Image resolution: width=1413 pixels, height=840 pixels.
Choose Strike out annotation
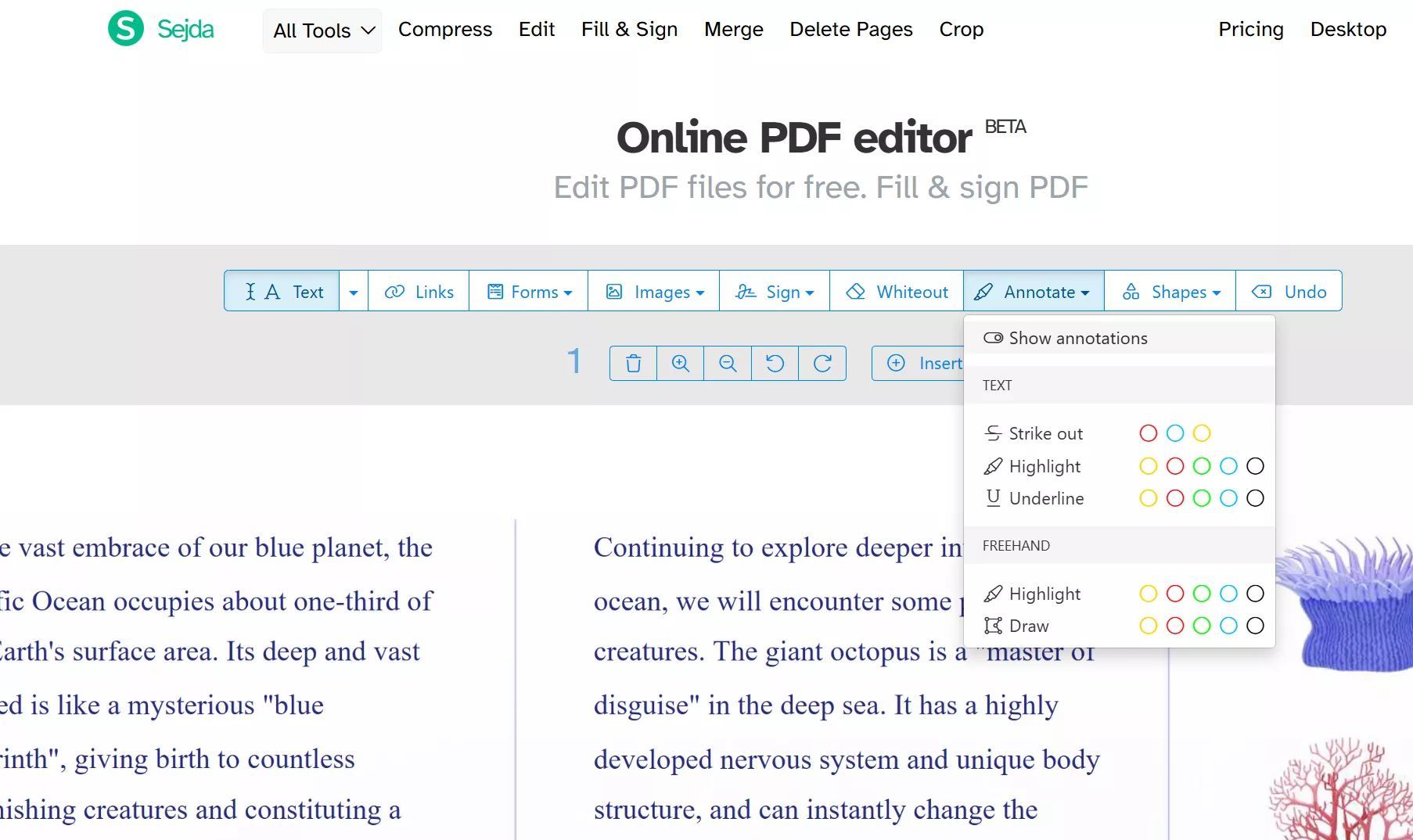[x=1034, y=433]
